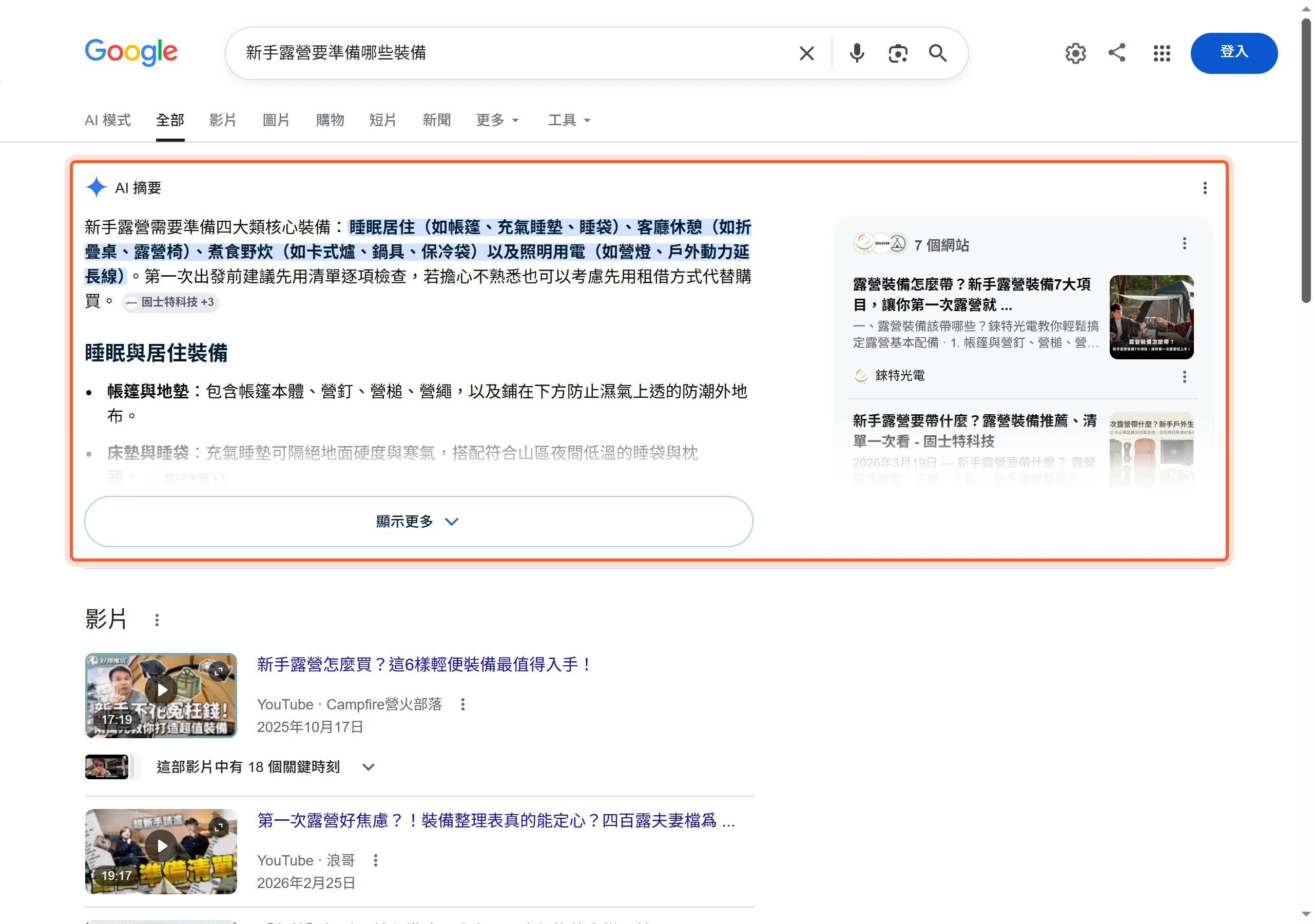Open the Google apps grid
The height and width of the screenshot is (924, 1314).
click(x=1161, y=53)
